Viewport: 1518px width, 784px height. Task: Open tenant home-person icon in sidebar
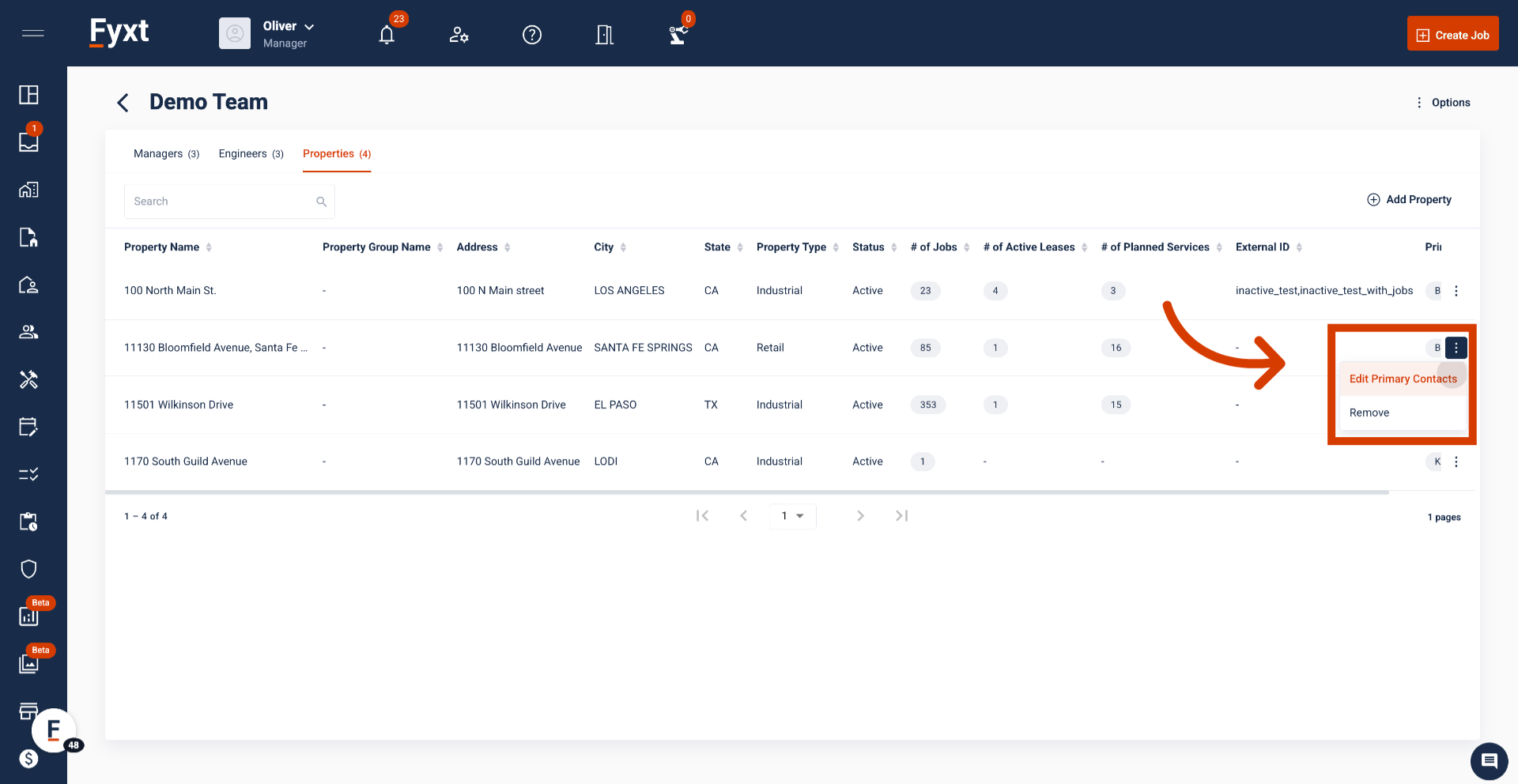click(28, 285)
